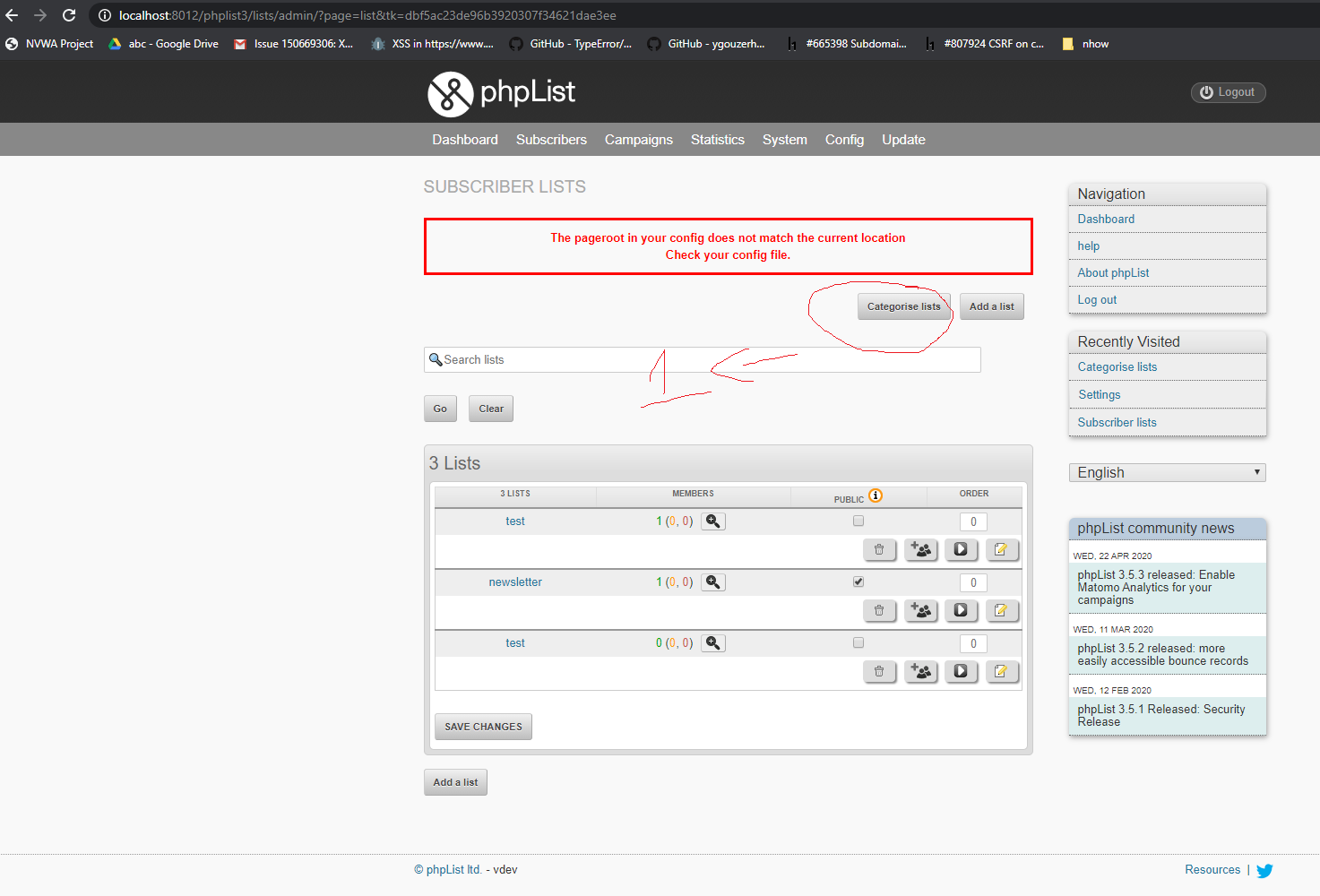Click Add a list button below table
1320x896 pixels.
pyautogui.click(x=455, y=782)
